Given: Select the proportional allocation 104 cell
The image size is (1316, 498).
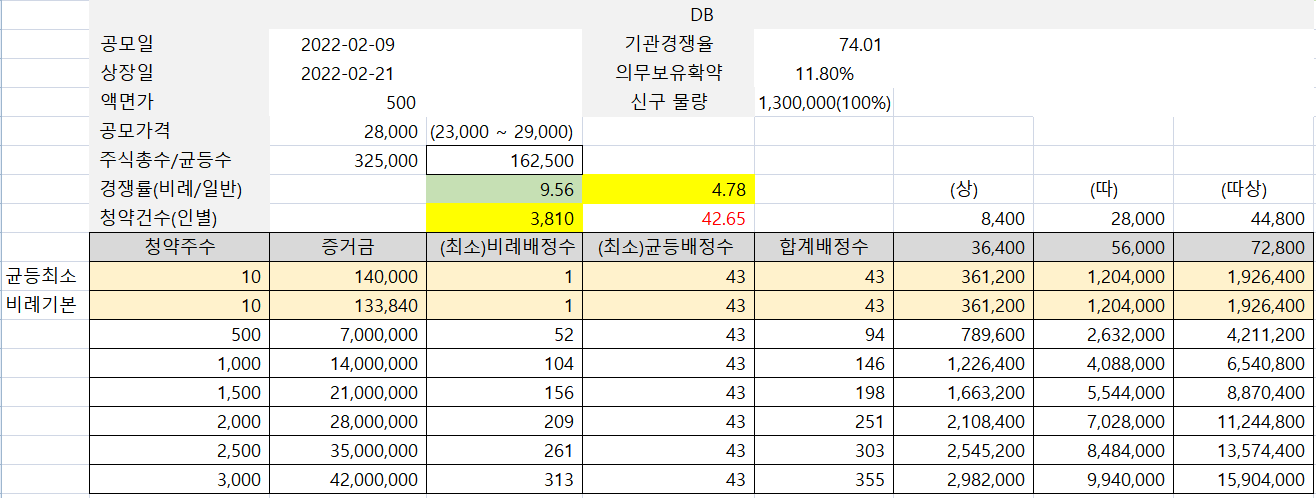Looking at the screenshot, I should click(504, 364).
